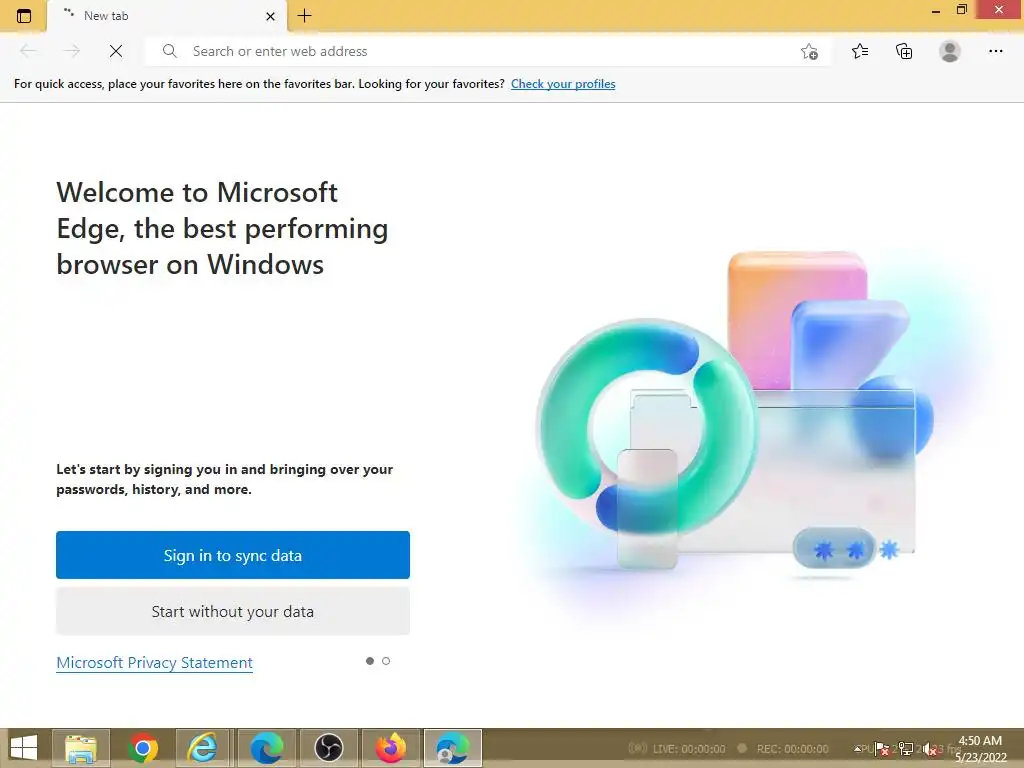The height and width of the screenshot is (768, 1024).
Task: Open Action Center flag icon
Action: point(881,748)
